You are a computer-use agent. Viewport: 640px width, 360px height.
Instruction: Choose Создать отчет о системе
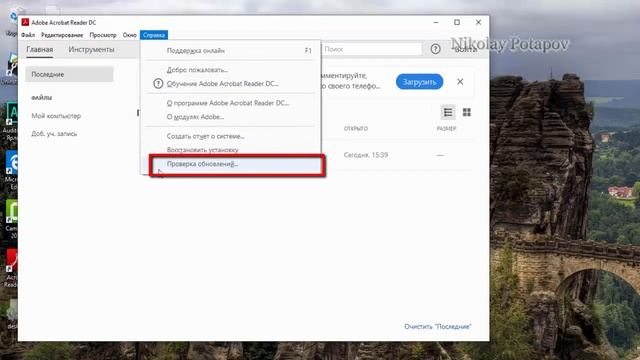(231, 136)
